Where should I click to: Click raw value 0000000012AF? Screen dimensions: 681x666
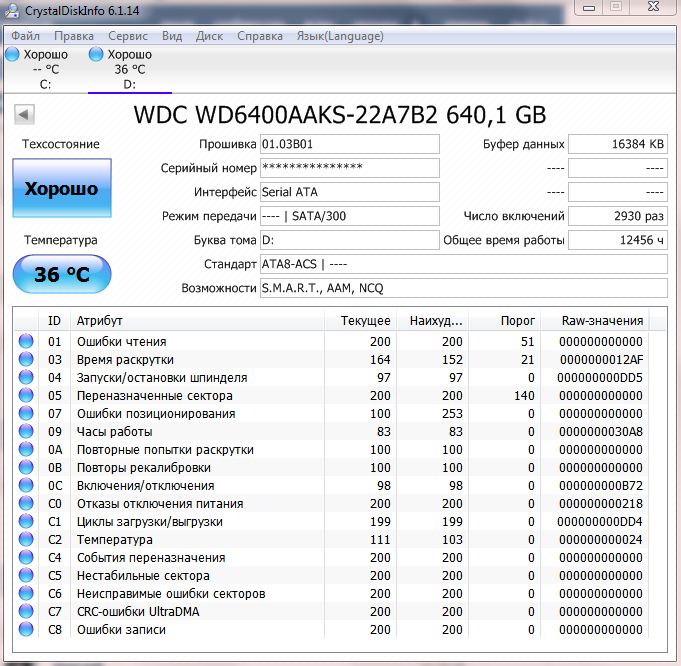[602, 360]
